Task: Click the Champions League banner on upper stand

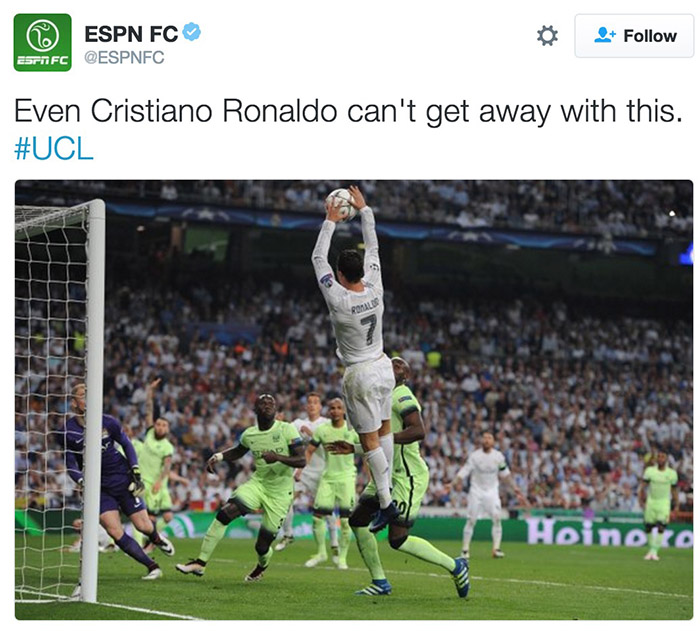Action: 379,228
